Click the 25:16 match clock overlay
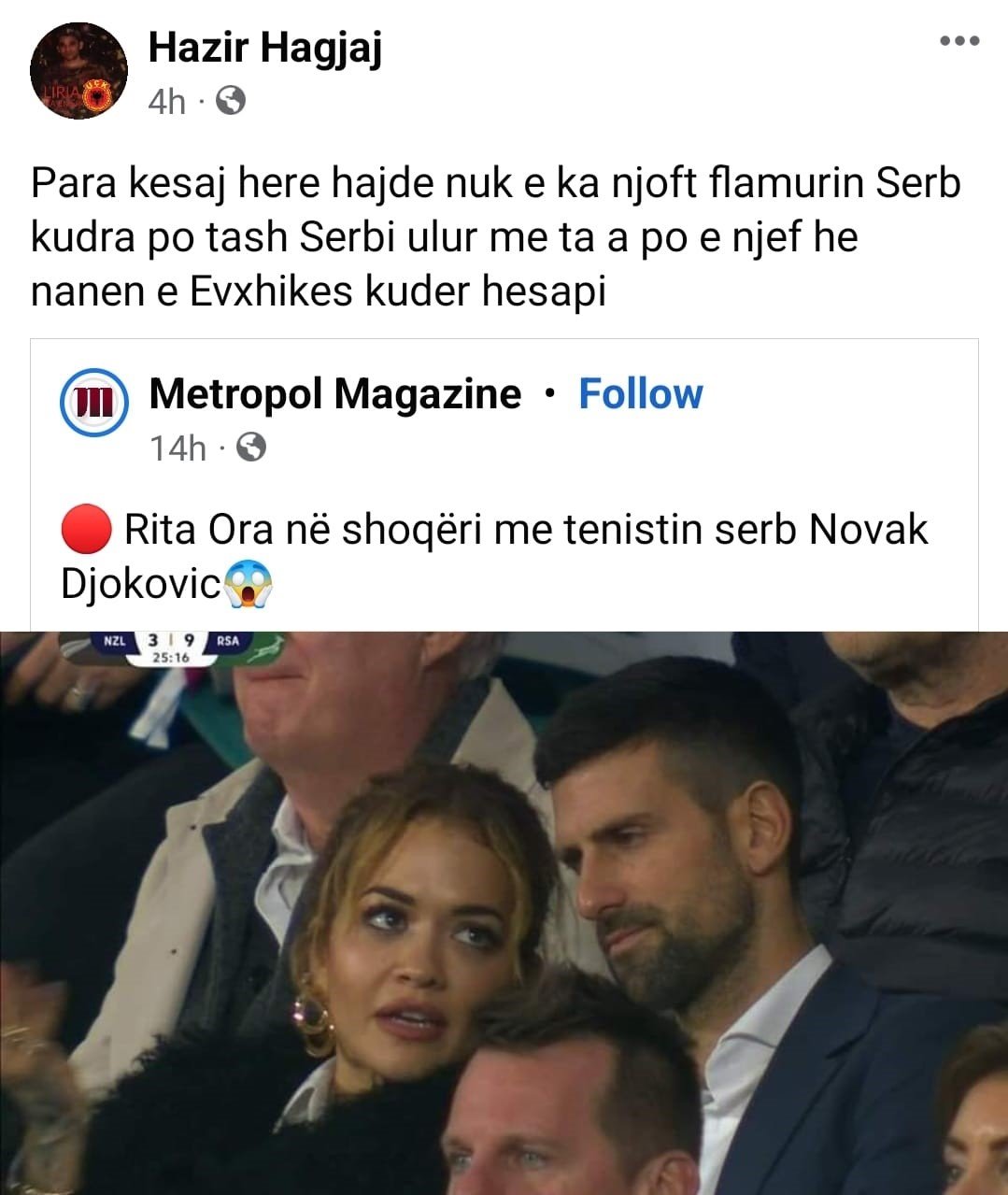The width and height of the screenshot is (1008, 1195). tap(170, 658)
